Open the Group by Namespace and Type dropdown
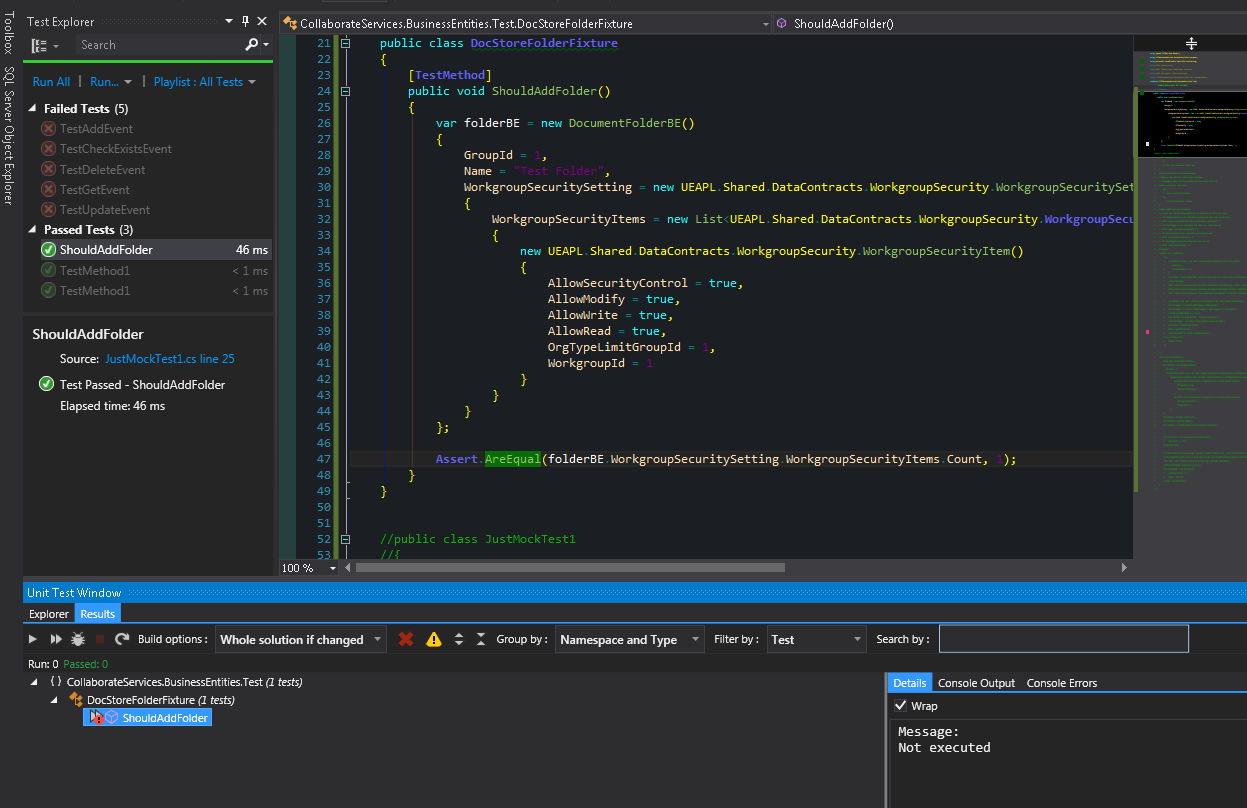Image resolution: width=1247 pixels, height=808 pixels. coord(629,640)
